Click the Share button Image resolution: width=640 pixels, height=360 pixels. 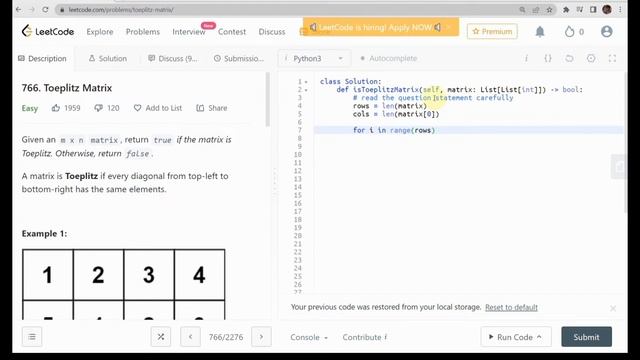[x=211, y=108]
